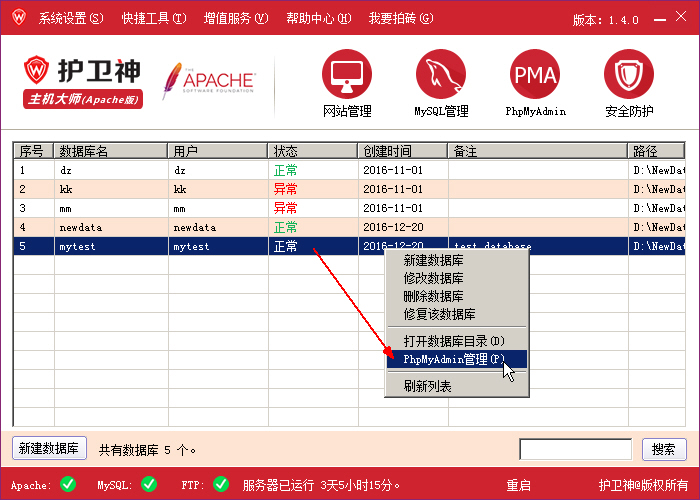Choose 修复该数据库 in context menu
This screenshot has height=500, width=700.
(x=457, y=314)
